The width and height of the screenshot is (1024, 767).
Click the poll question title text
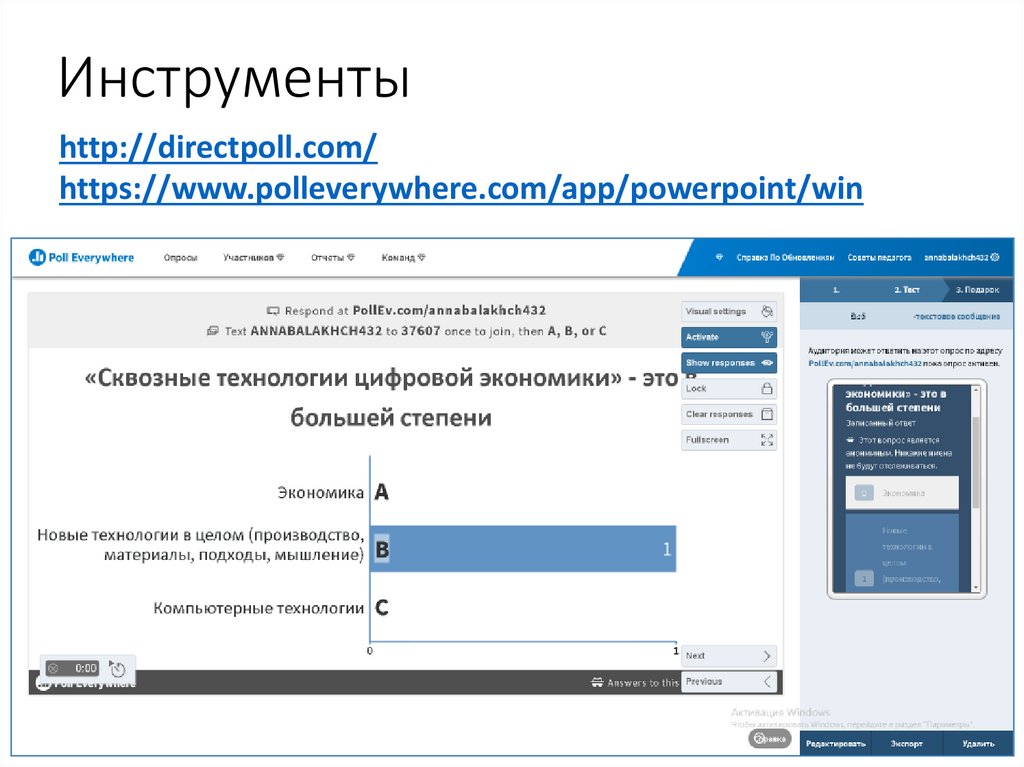tap(390, 397)
